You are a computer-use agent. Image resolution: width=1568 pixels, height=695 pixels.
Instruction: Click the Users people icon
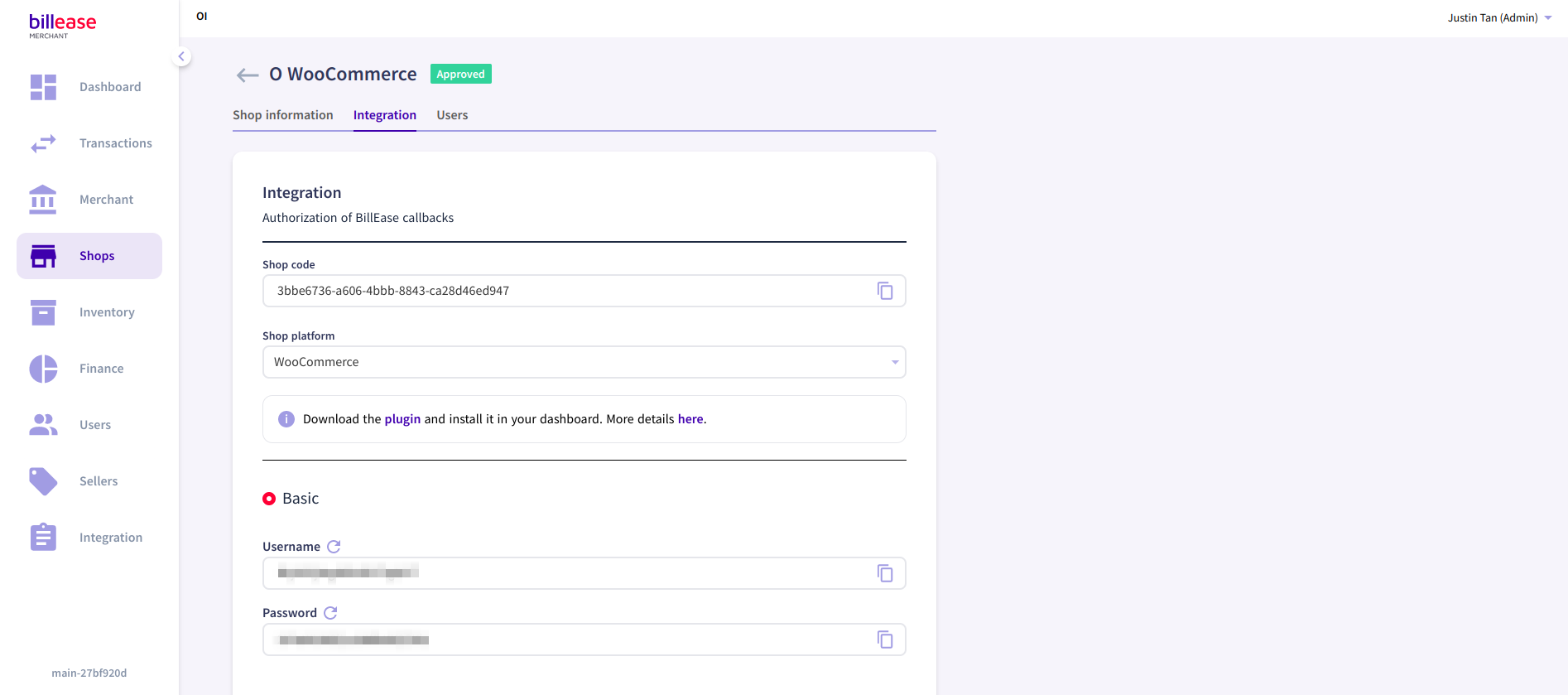point(43,425)
